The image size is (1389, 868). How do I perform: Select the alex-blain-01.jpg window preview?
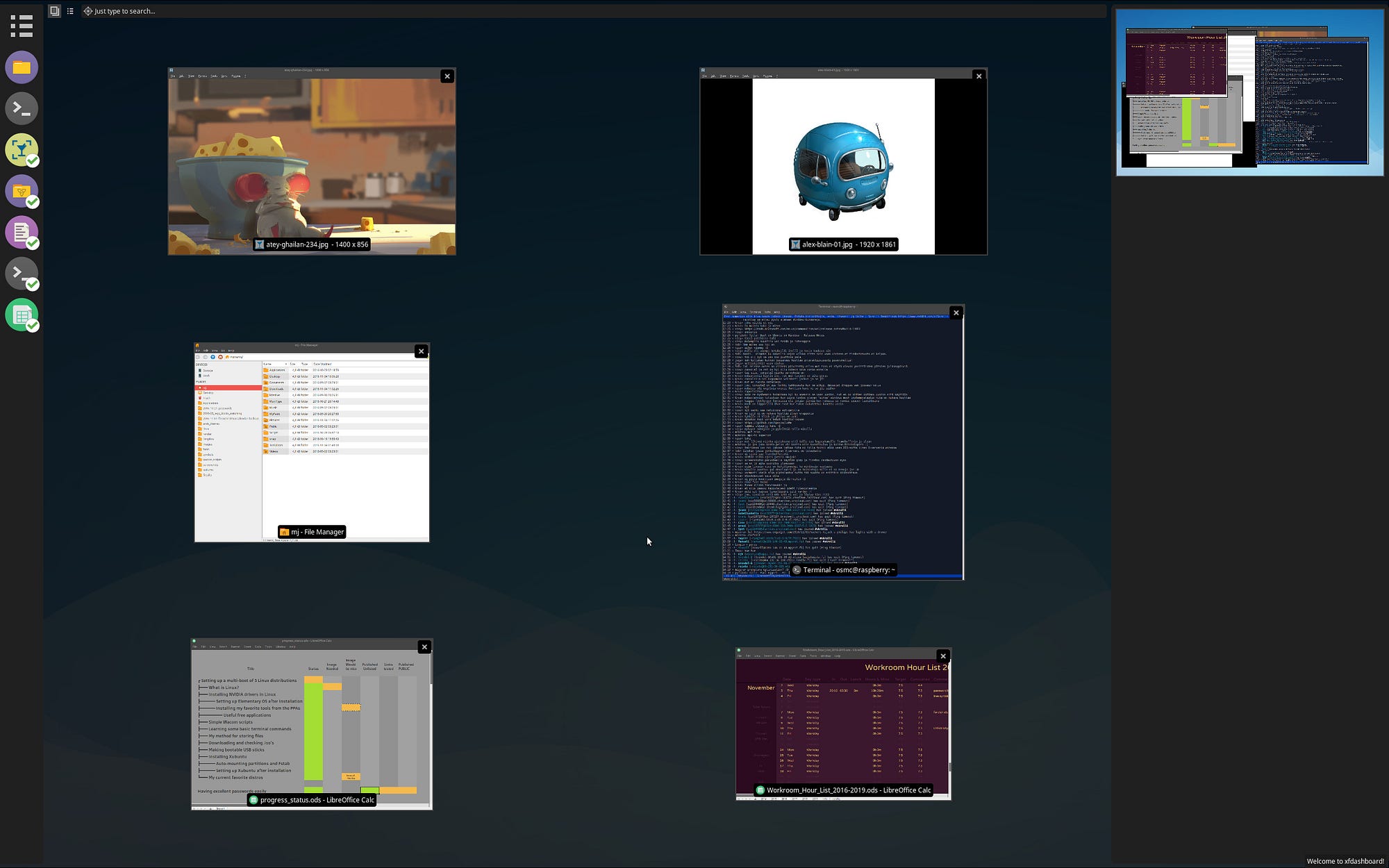843,162
